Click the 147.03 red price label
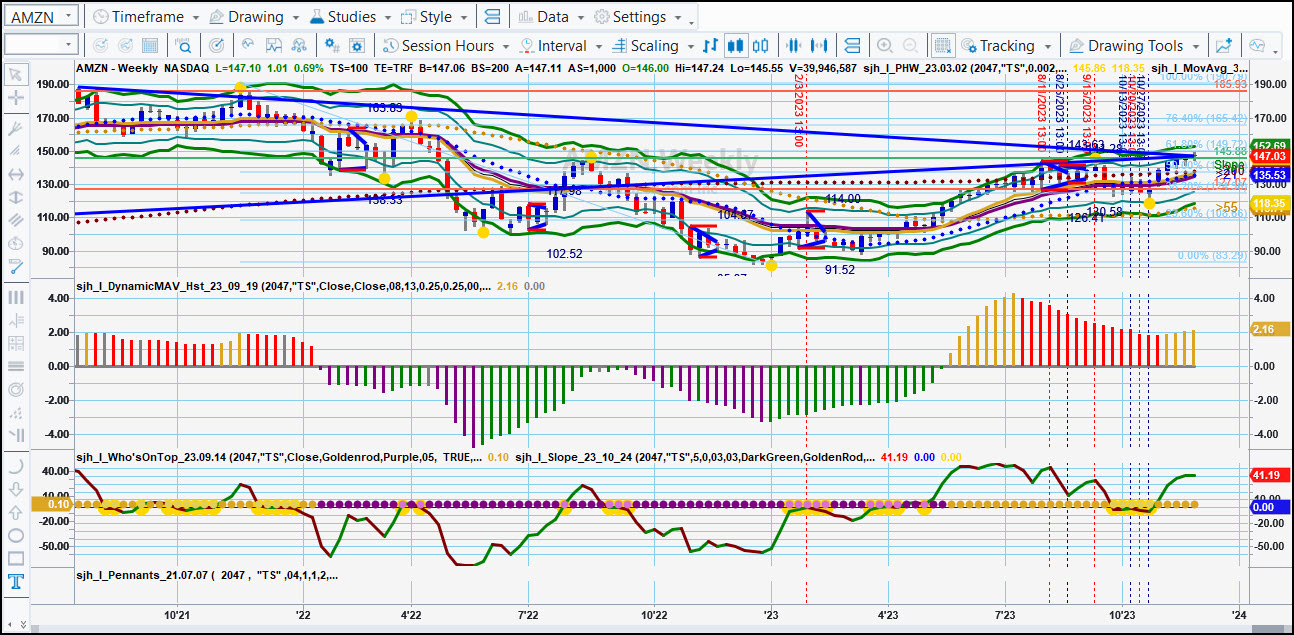Viewport: 1294px width, 635px height. pyautogui.click(x=1269, y=157)
